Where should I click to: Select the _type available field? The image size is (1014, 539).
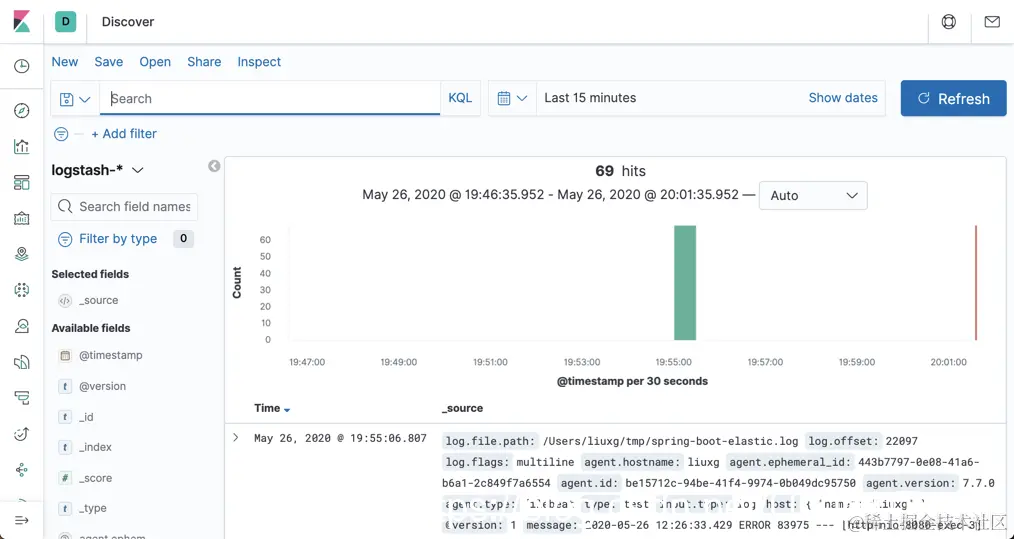pos(92,509)
